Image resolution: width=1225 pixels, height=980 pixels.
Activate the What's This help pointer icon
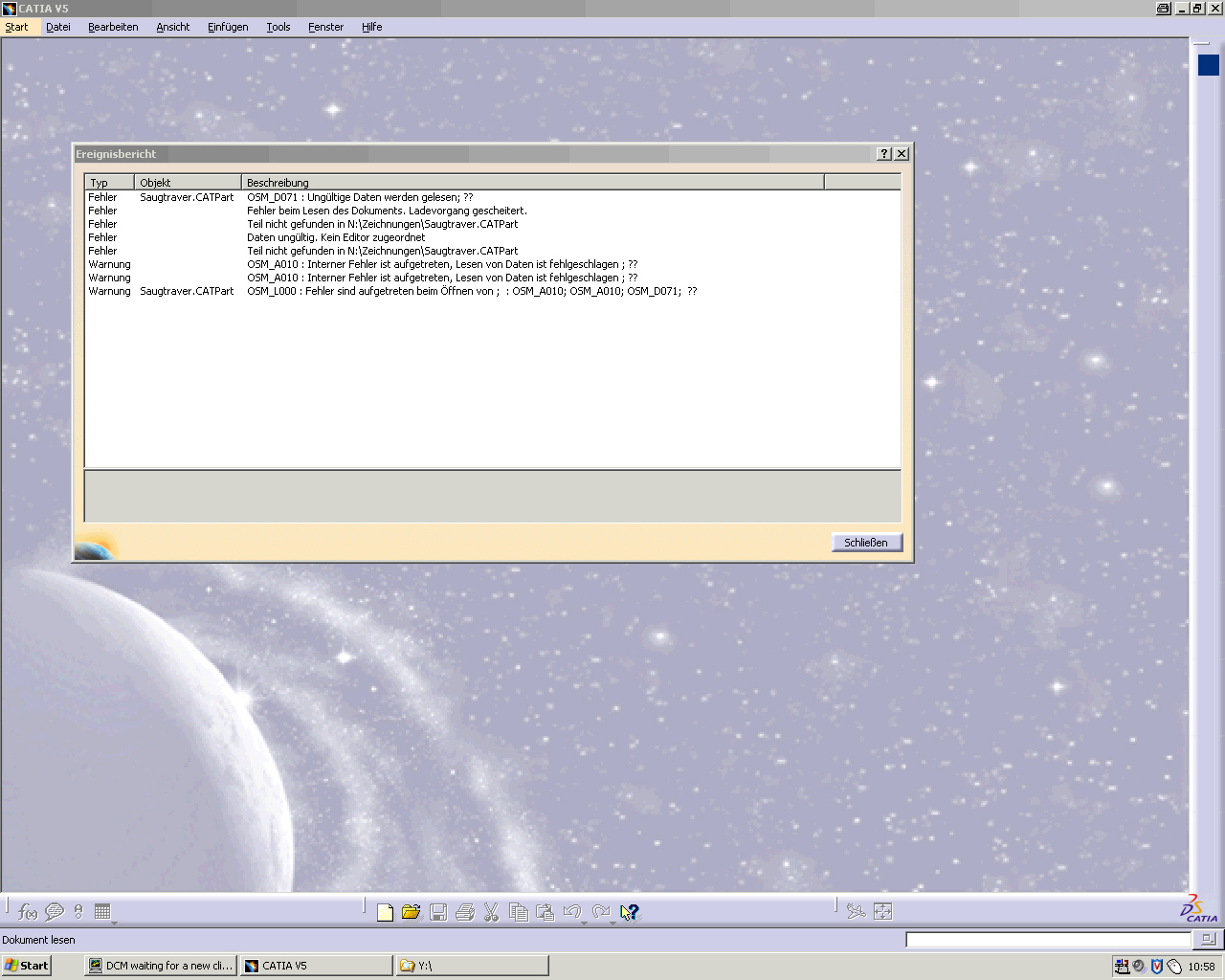pos(629,912)
